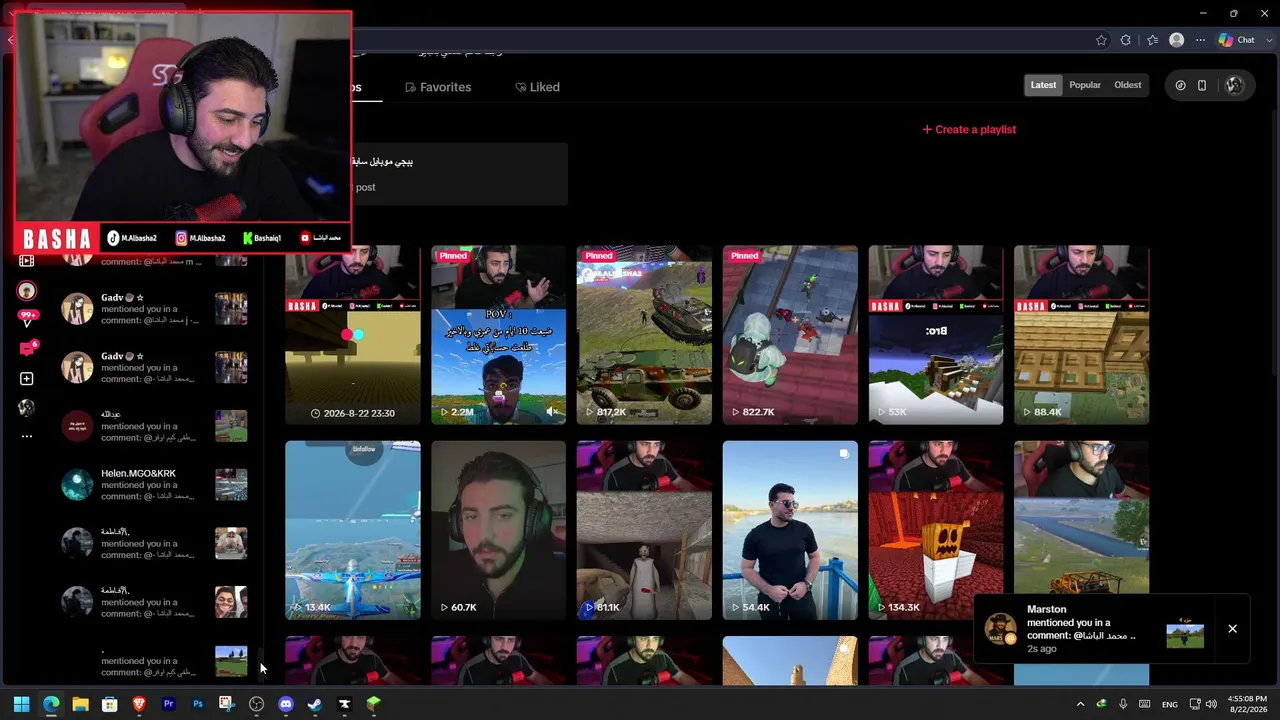
Task: Open the taskbar clock showing 4:55:08 PM
Action: 1248,704
